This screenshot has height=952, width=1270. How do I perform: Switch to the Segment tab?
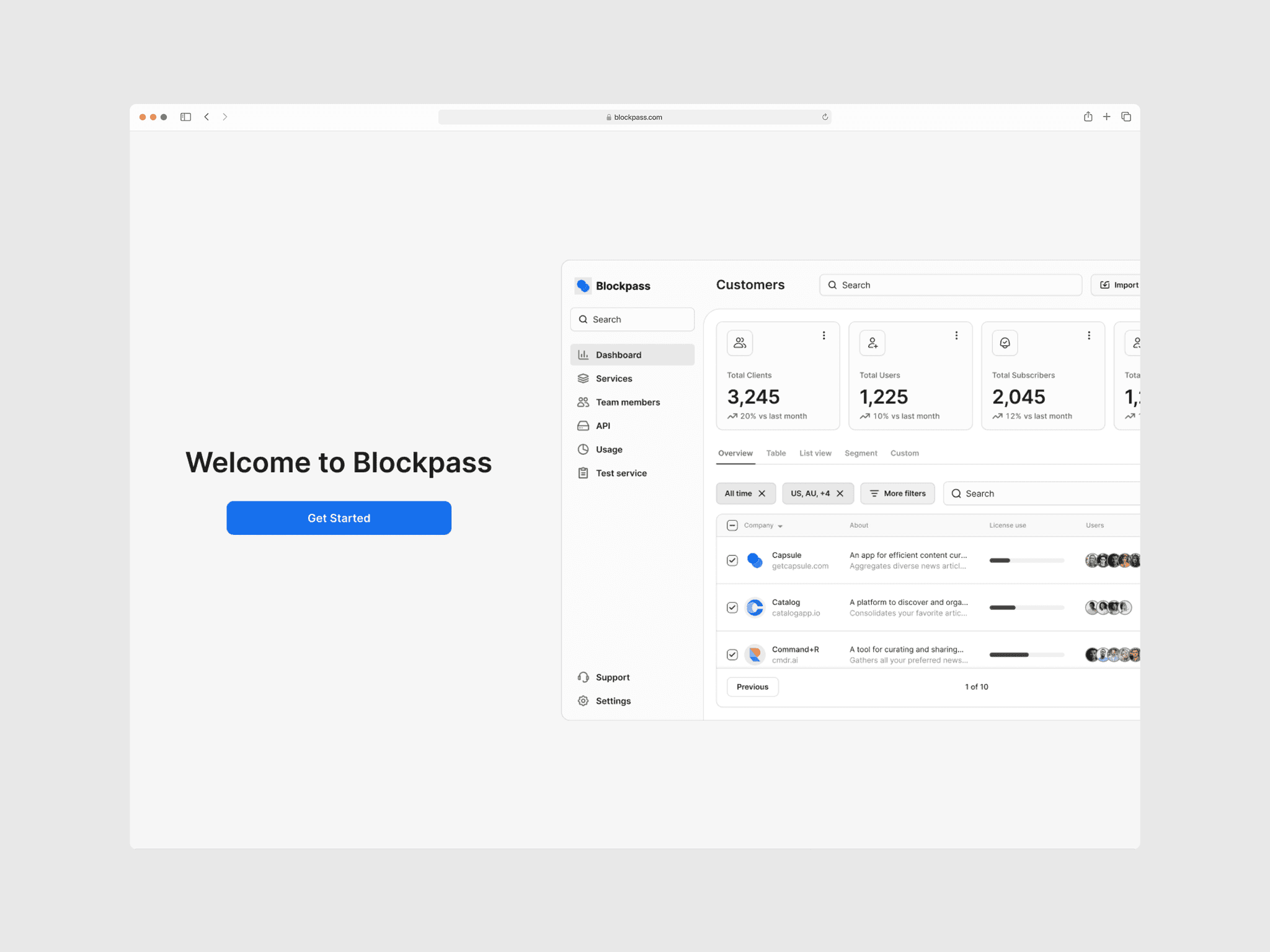(x=861, y=453)
